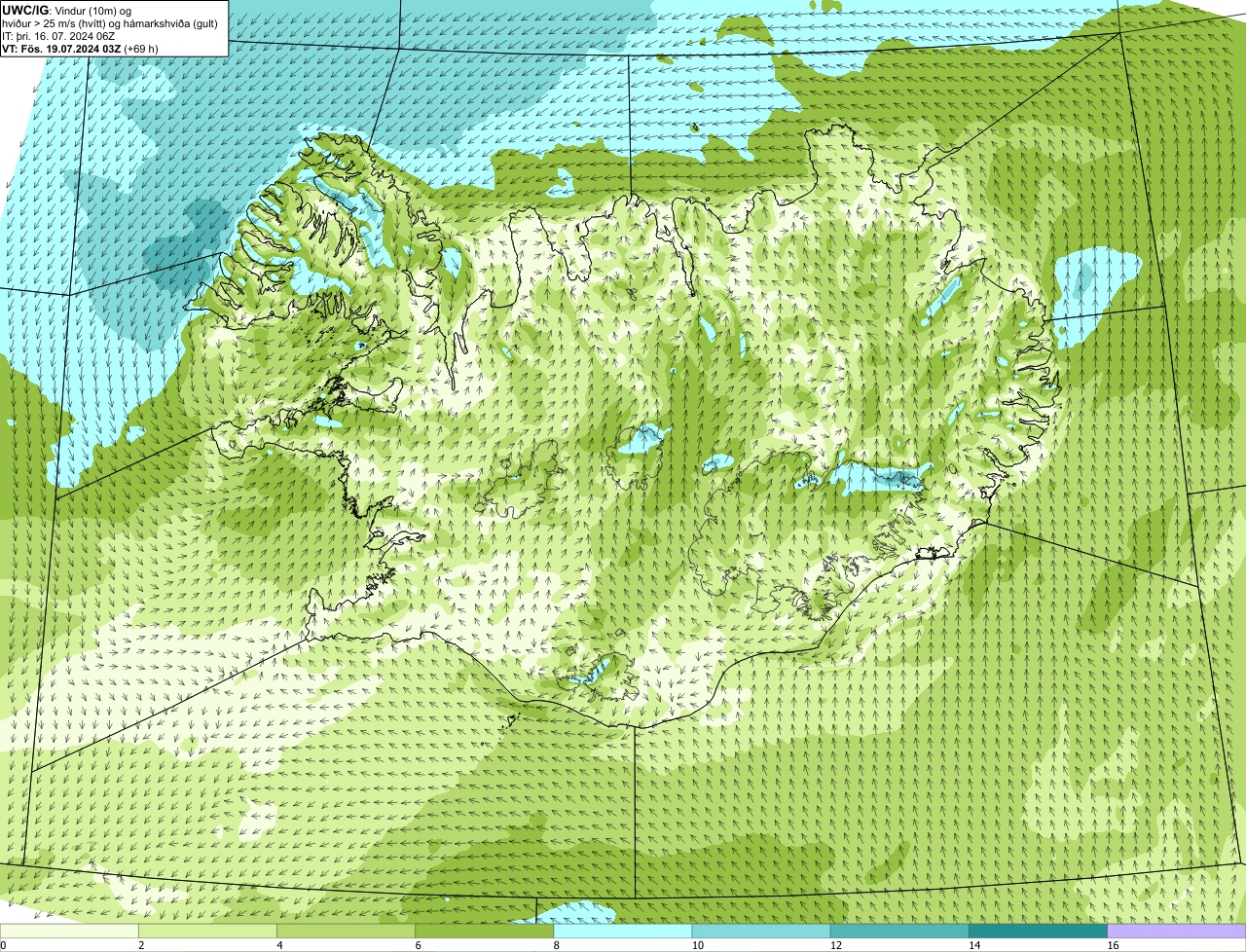Screen dimensions: 1246x952
Task: Select the 6–8 m/s darker green legend swatch
Action: [485, 931]
